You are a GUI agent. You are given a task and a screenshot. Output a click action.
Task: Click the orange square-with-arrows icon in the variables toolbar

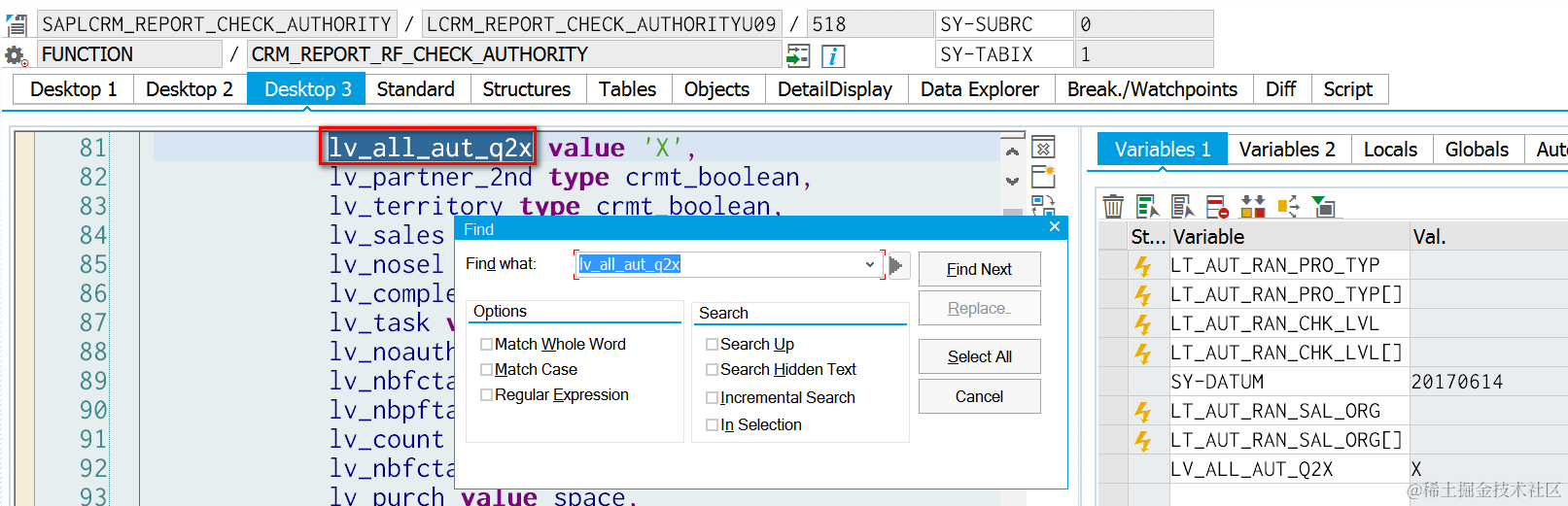(1288, 206)
